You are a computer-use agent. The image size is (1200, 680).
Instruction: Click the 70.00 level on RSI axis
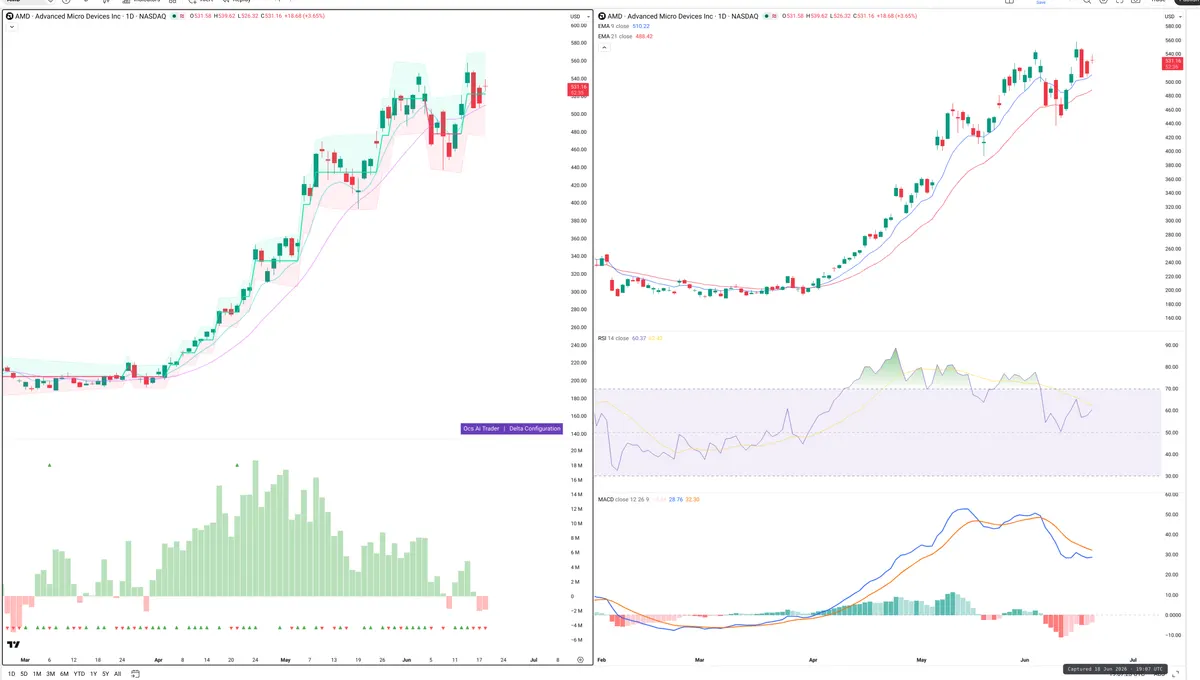[1172, 389]
